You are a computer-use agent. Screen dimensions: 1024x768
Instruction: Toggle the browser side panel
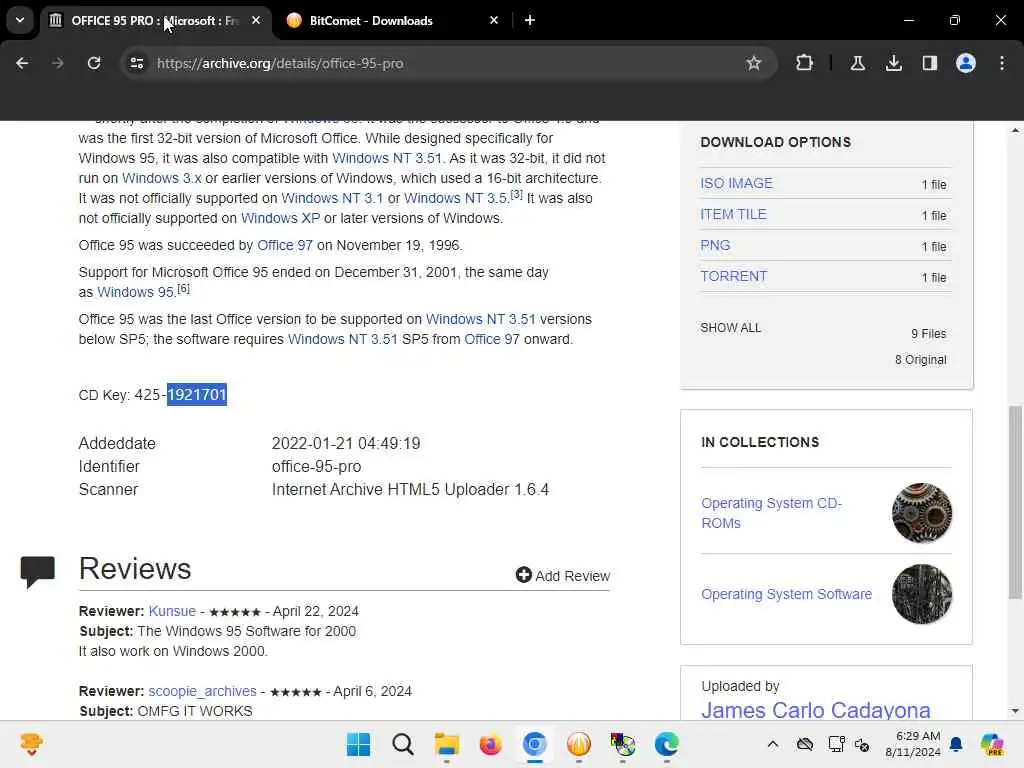(929, 63)
